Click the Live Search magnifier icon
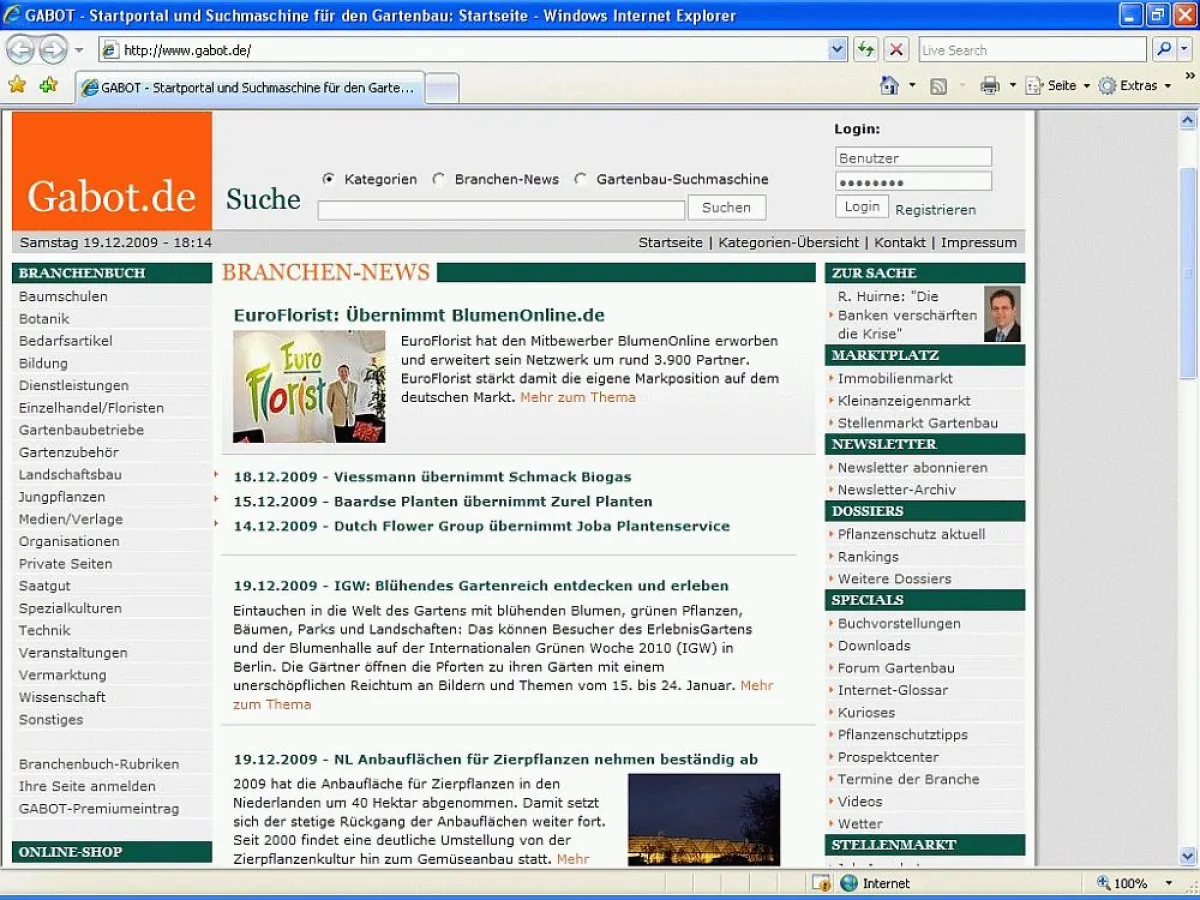Viewport: 1200px width, 900px height. click(x=1163, y=49)
